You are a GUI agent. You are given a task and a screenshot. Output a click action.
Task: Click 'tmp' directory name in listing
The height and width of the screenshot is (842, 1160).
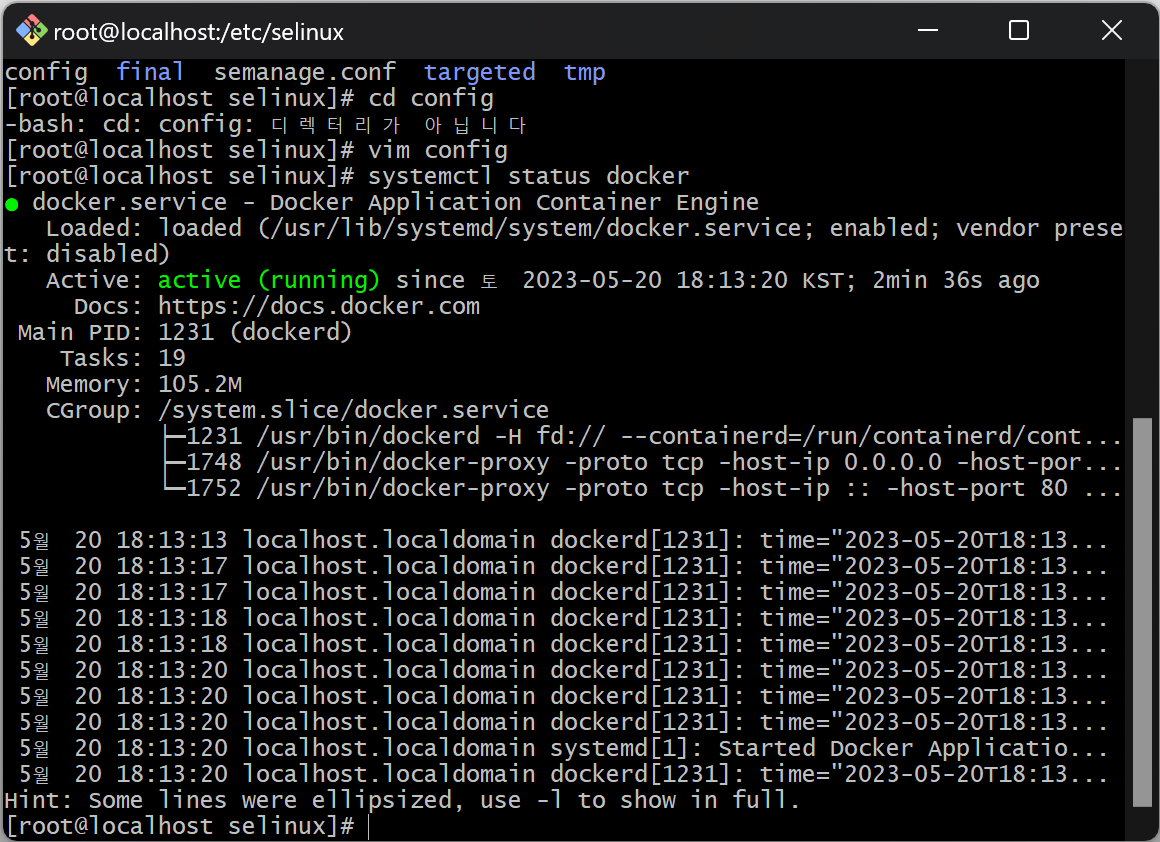(x=584, y=72)
